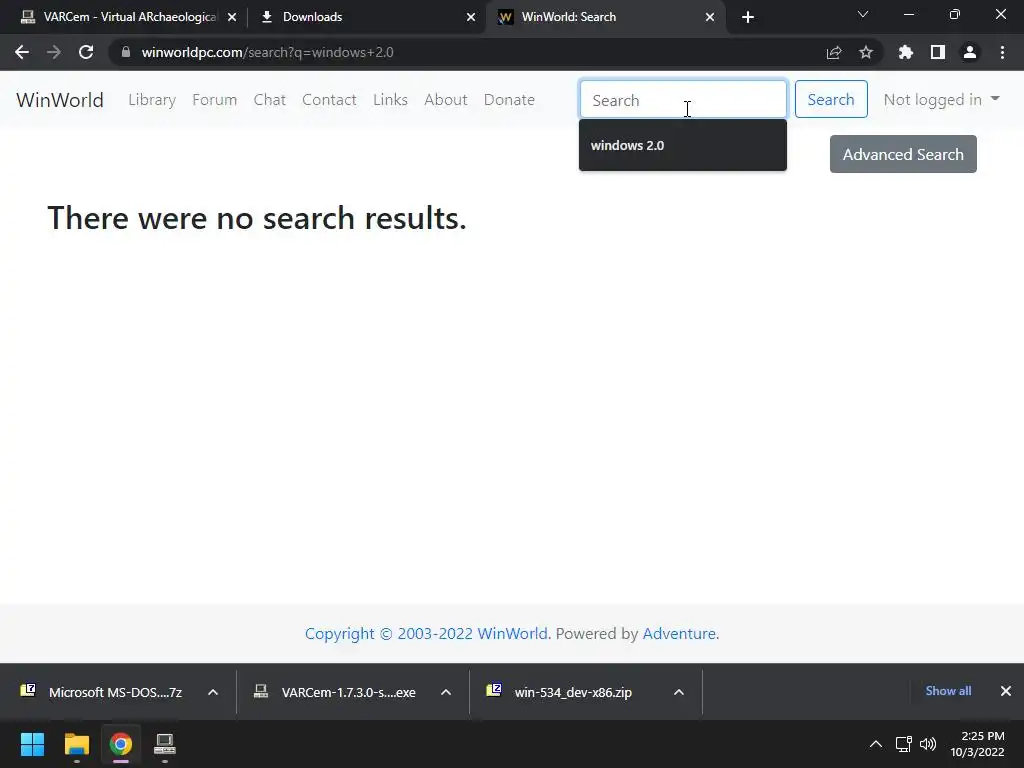Follow the Adventure link in footer

coord(680,634)
